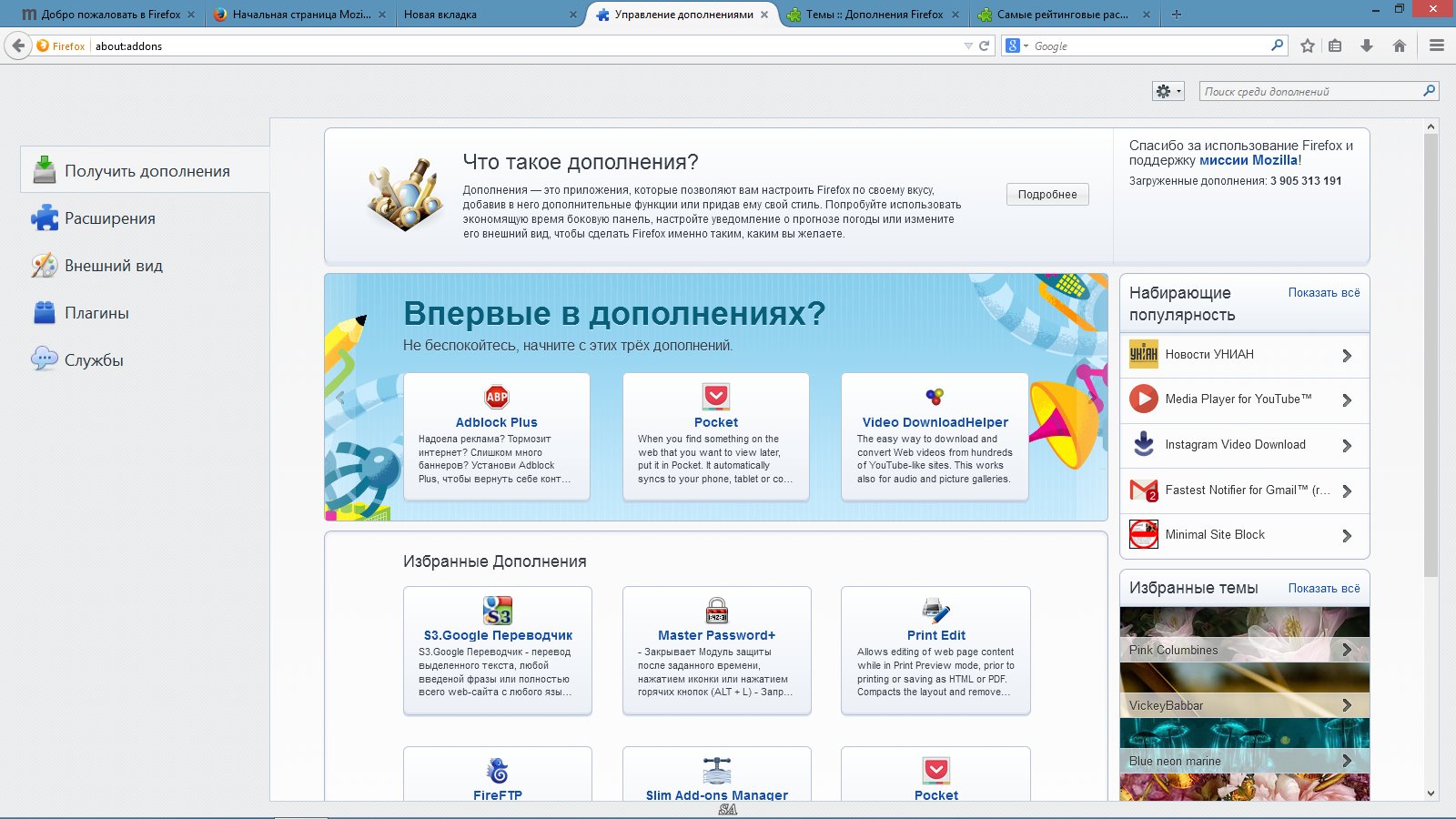Screen dimensions: 1456x819
Task: Expand Pink Columbines theme chevron
Action: tap(1347, 650)
